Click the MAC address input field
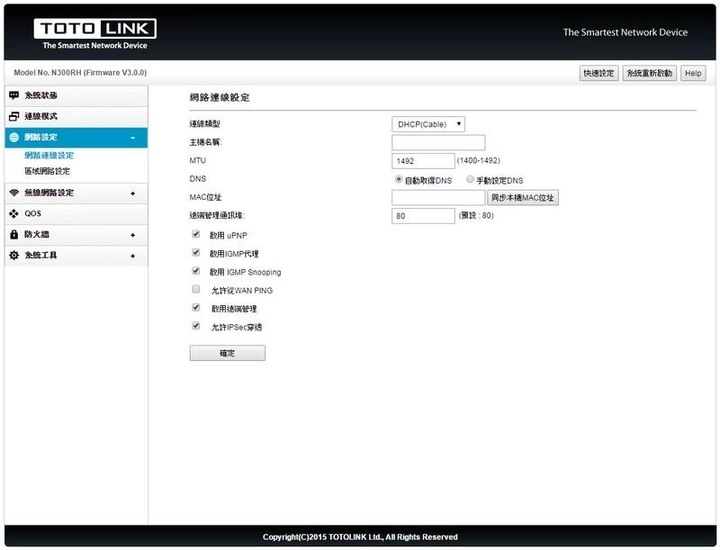The image size is (720, 550). 438,197
